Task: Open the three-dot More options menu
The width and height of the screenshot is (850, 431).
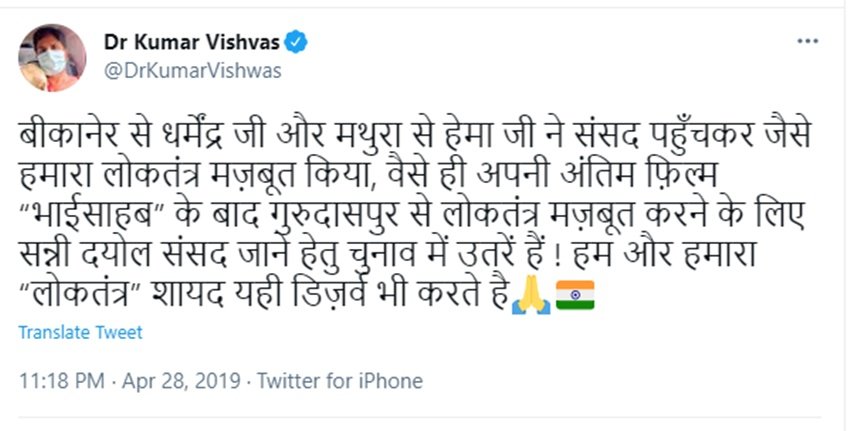Action: 807,43
